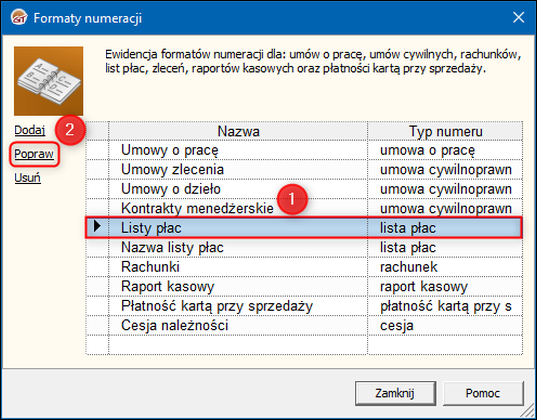Select the Płatność kartą przy sprzedaży row

304,306
